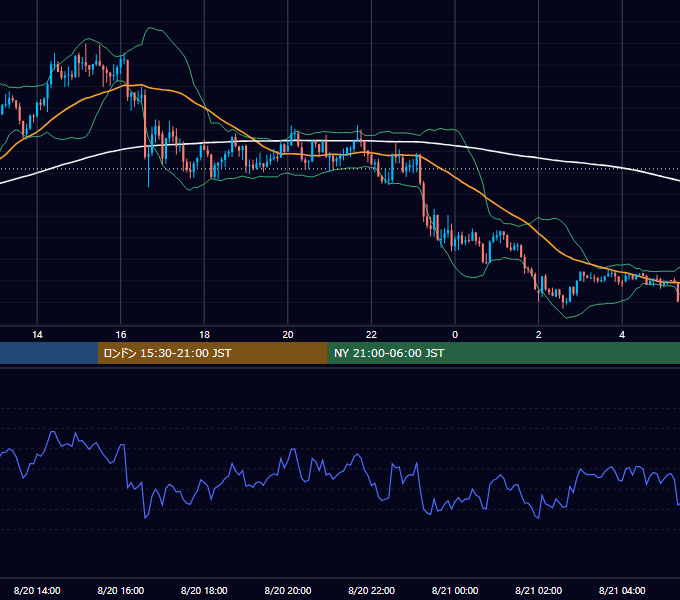680x600 pixels.
Task: Click the 22 hour axis label
Action: pos(371,335)
